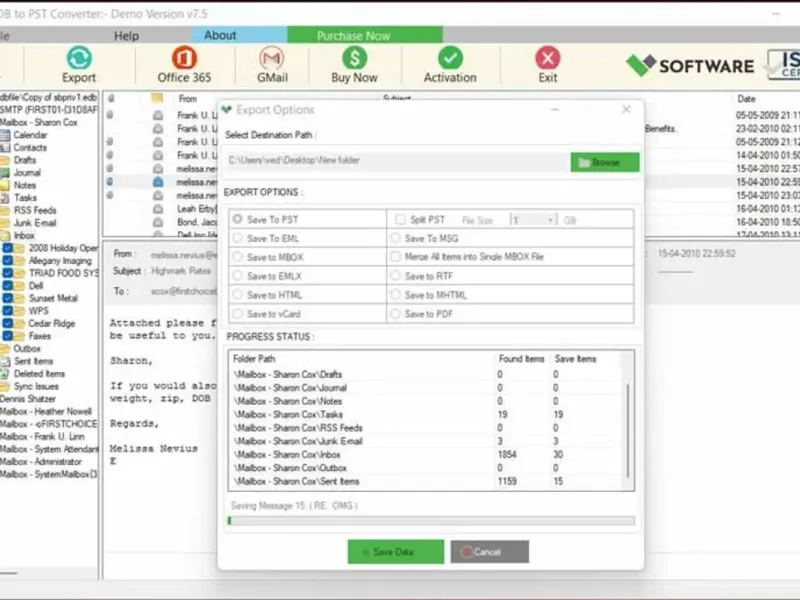The image size is (800, 600).
Task: Select Mailbox - System Attendant in tree
Action: tap(49, 449)
